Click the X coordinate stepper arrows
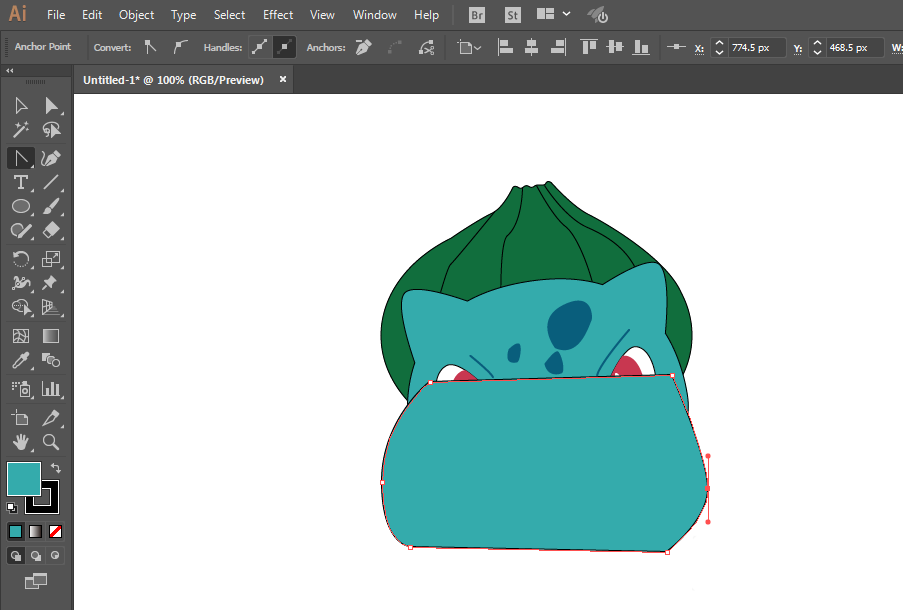The image size is (903, 610). tap(718, 48)
